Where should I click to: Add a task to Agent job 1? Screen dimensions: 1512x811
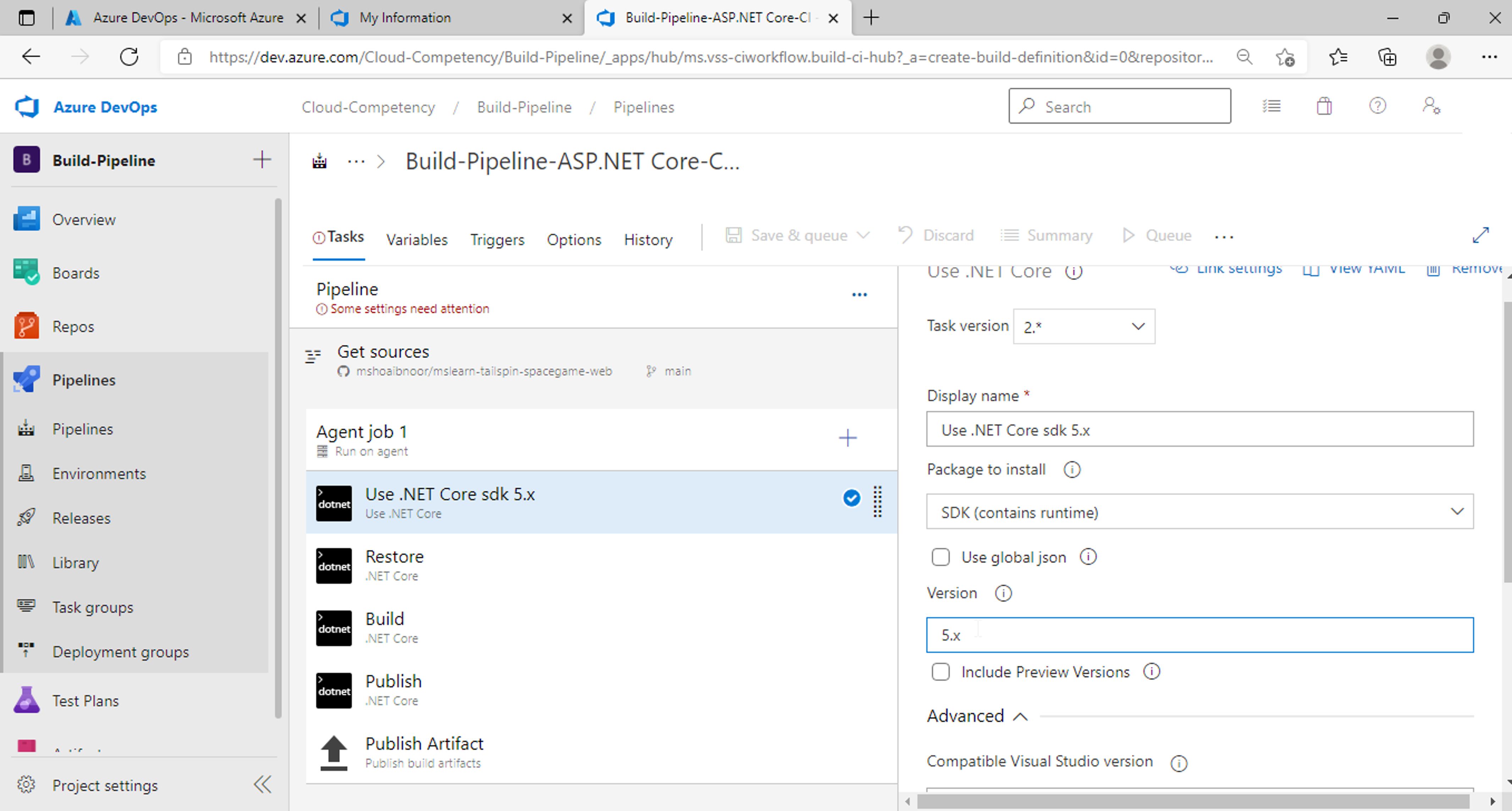848,438
